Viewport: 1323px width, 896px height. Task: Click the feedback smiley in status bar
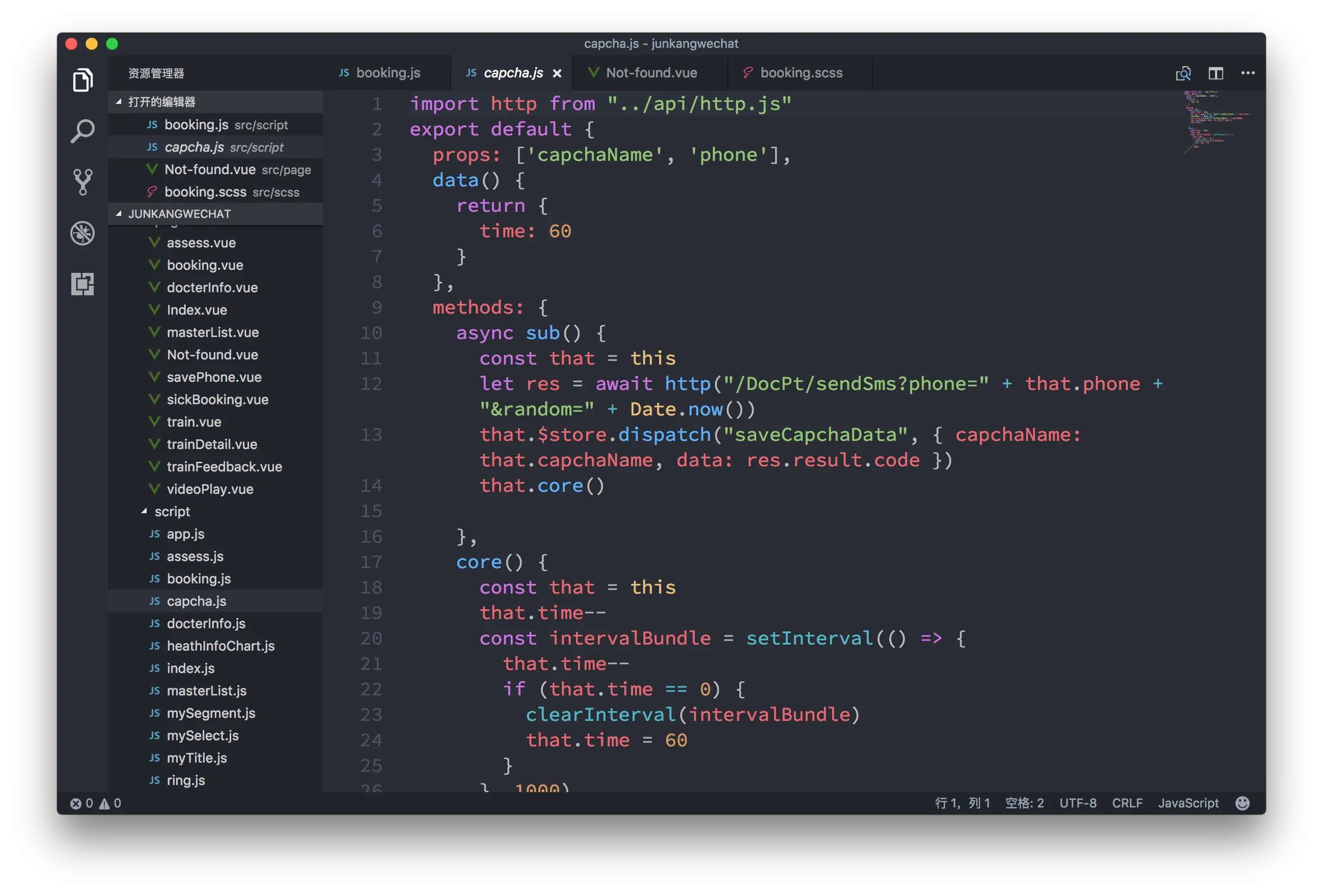(x=1243, y=803)
